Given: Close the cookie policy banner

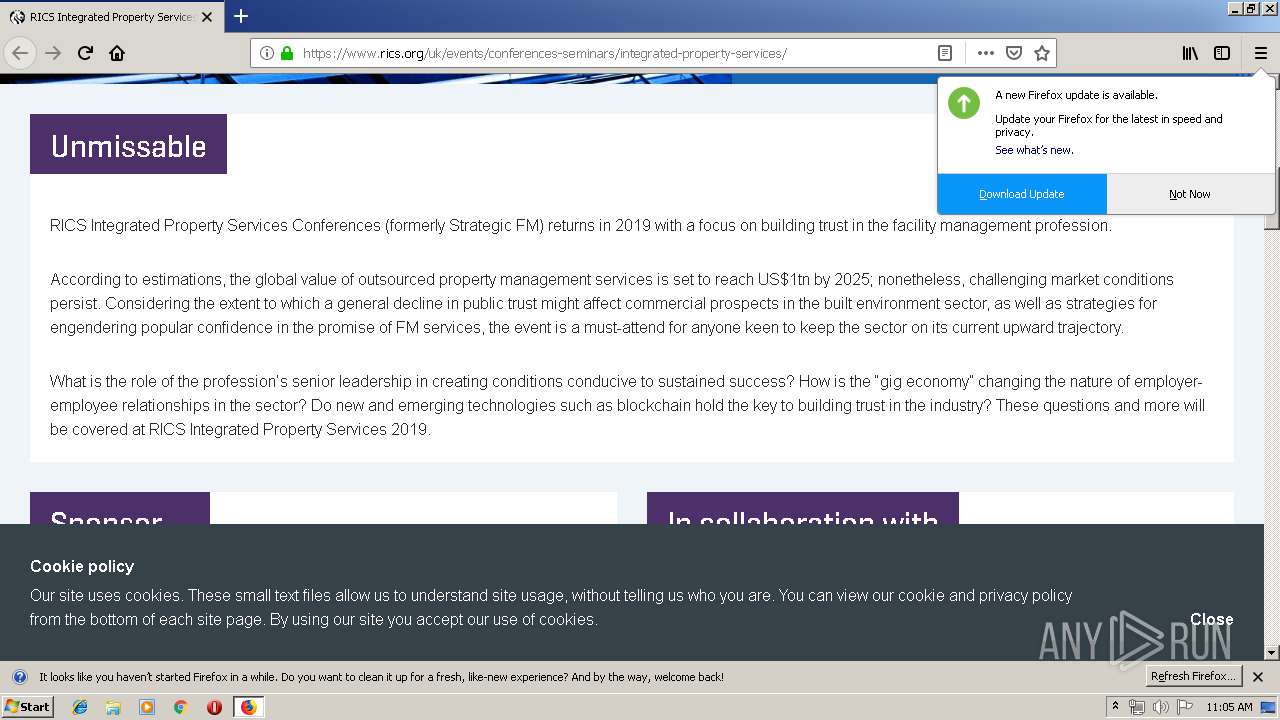Looking at the screenshot, I should [1211, 619].
